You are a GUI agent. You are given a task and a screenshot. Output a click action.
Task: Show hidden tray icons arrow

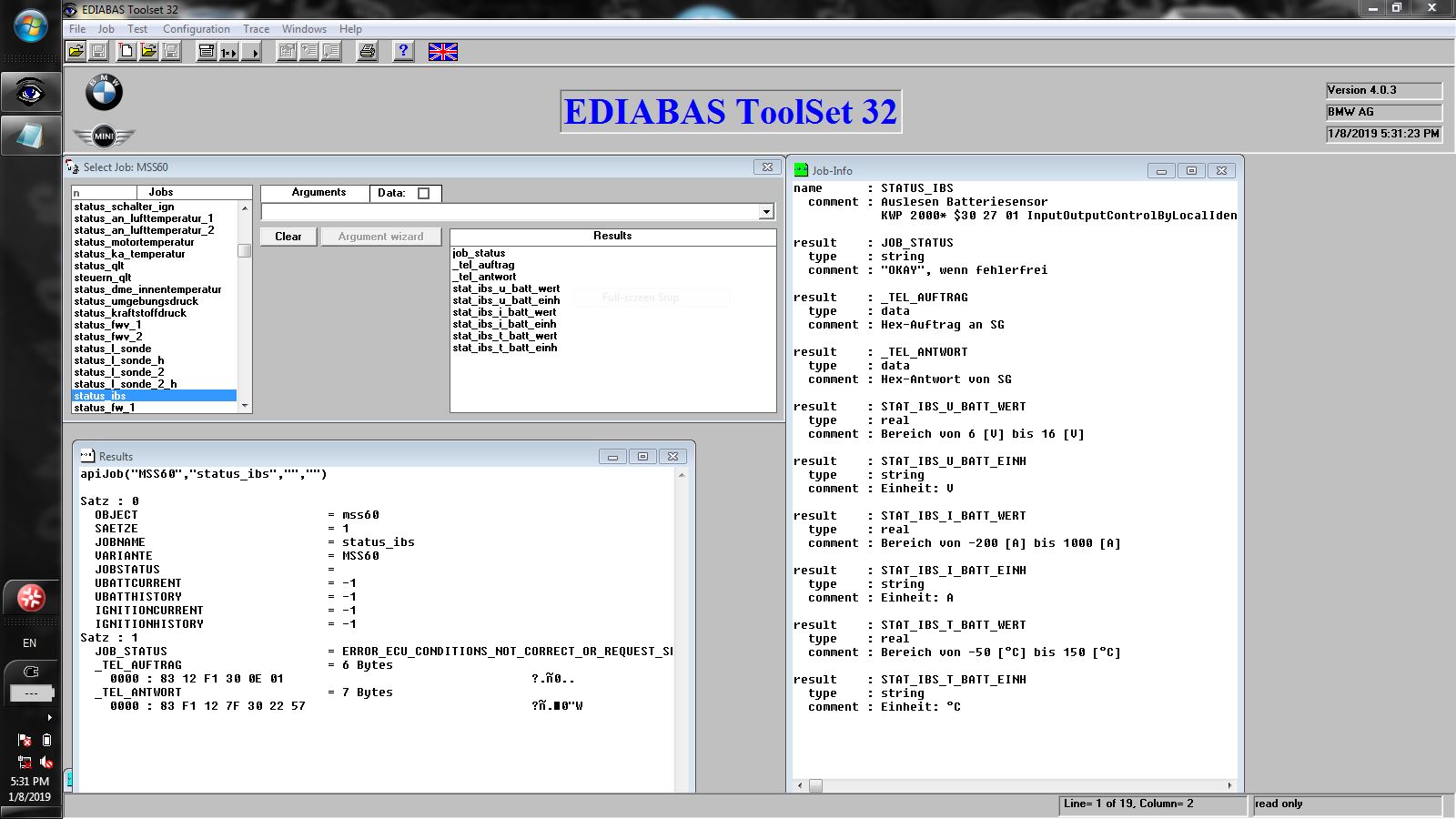[x=49, y=718]
